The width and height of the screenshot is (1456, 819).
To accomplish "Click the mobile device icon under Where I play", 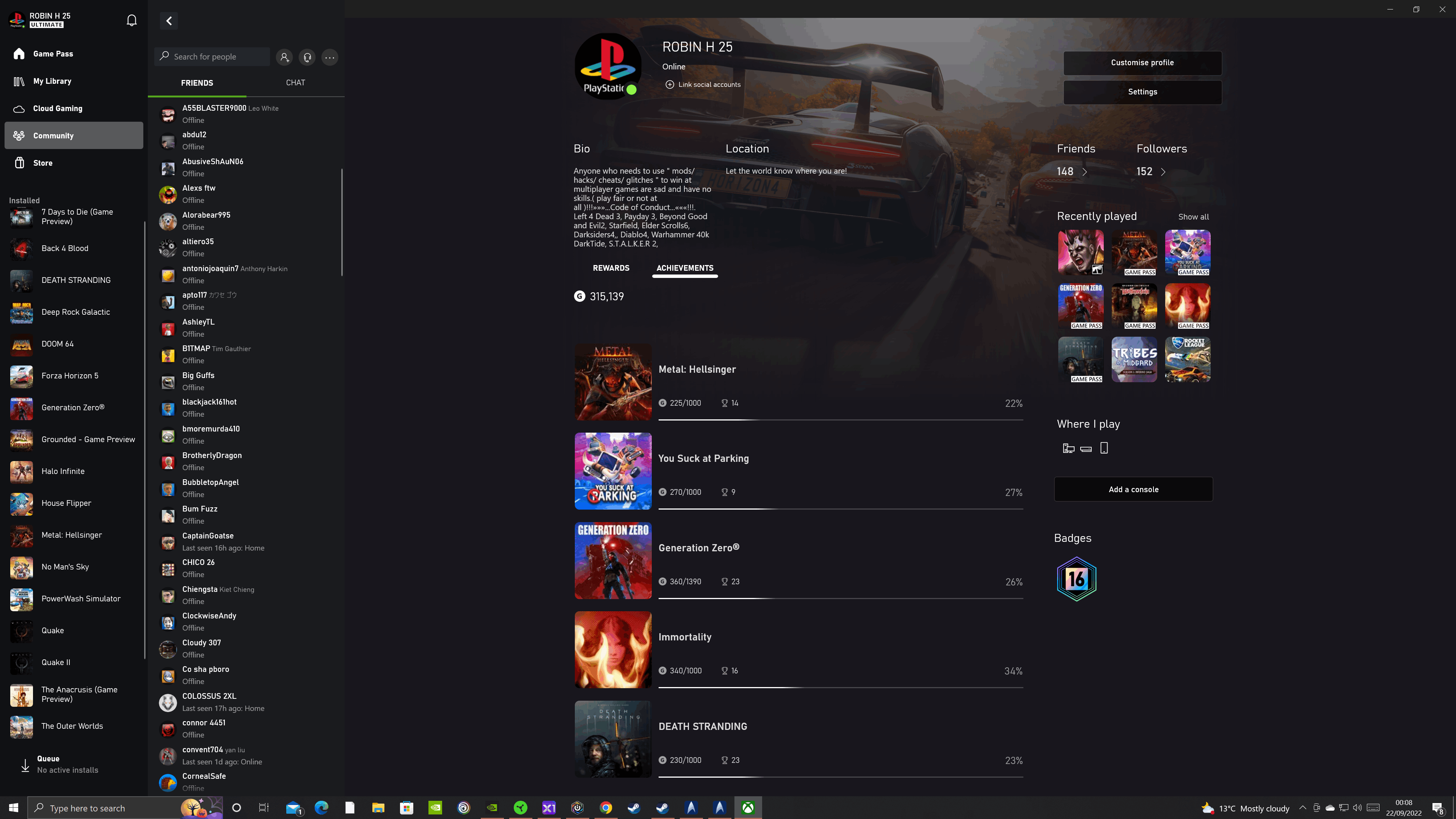I will click(1104, 448).
